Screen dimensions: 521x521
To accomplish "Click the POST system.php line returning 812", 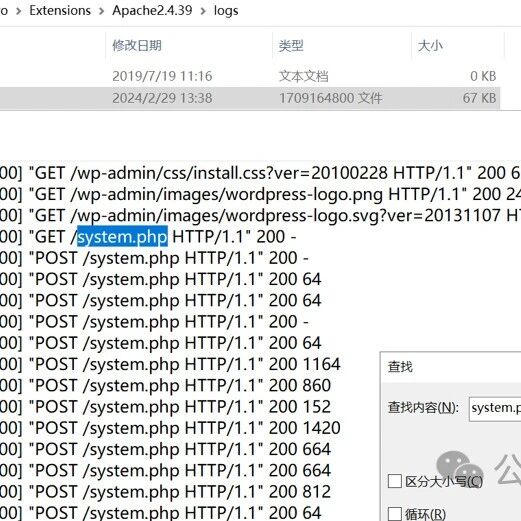I will (x=165, y=492).
